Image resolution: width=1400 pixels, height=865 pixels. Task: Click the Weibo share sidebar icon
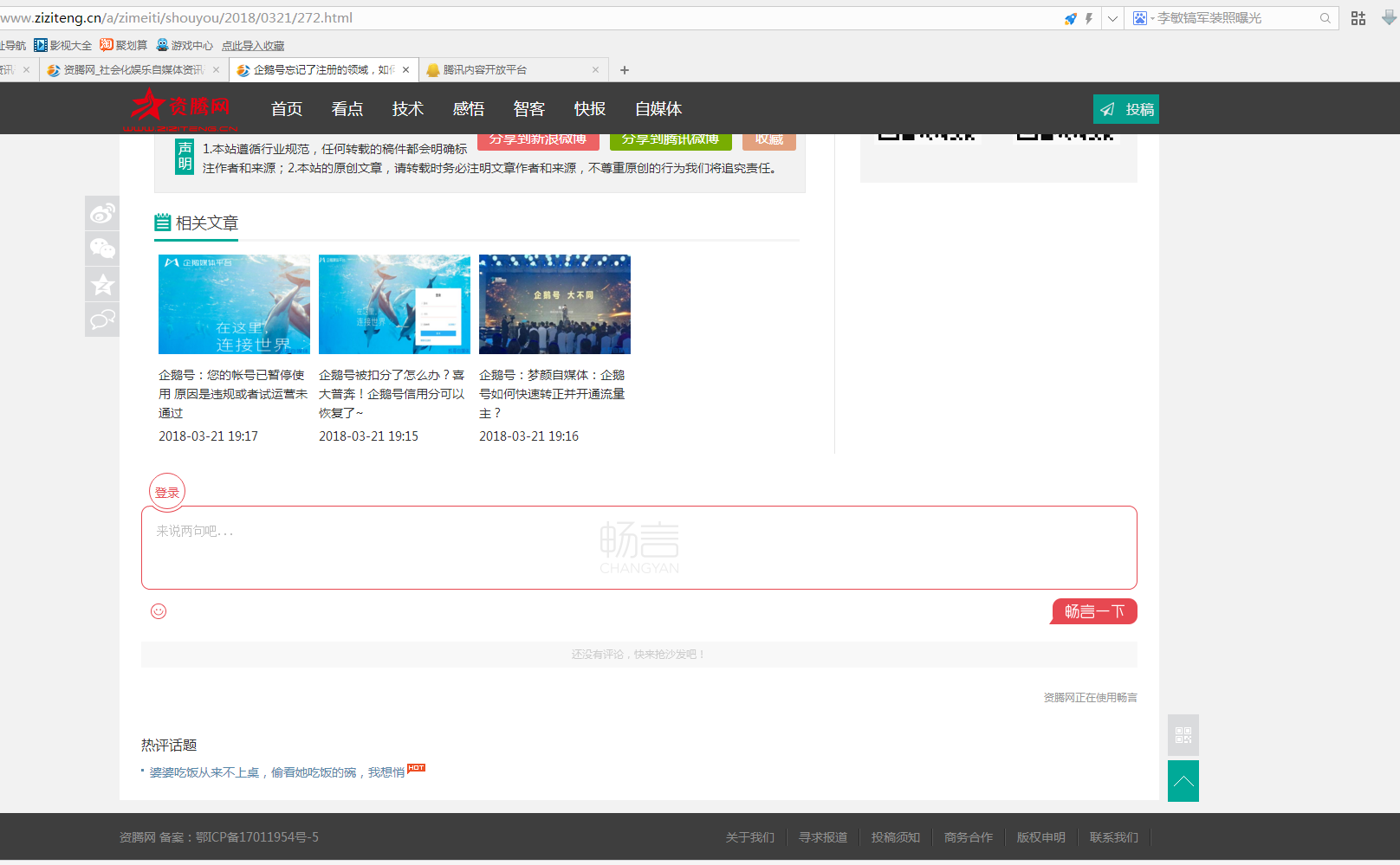tap(102, 213)
